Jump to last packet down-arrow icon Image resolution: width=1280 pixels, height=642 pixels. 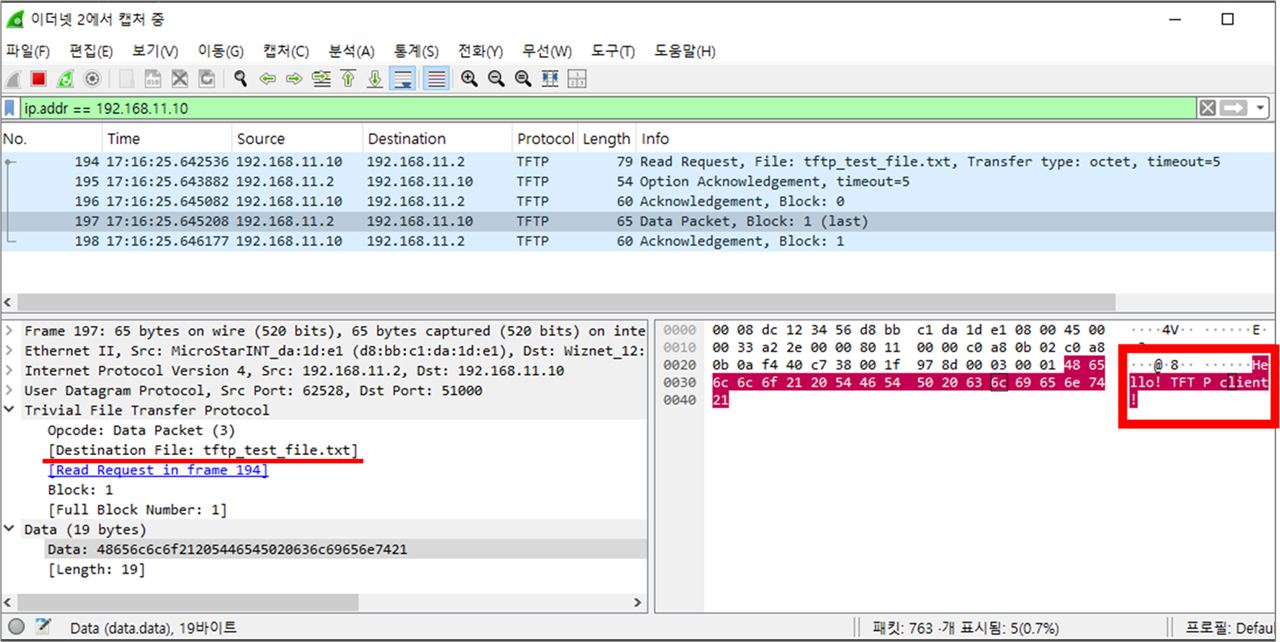[x=375, y=79]
